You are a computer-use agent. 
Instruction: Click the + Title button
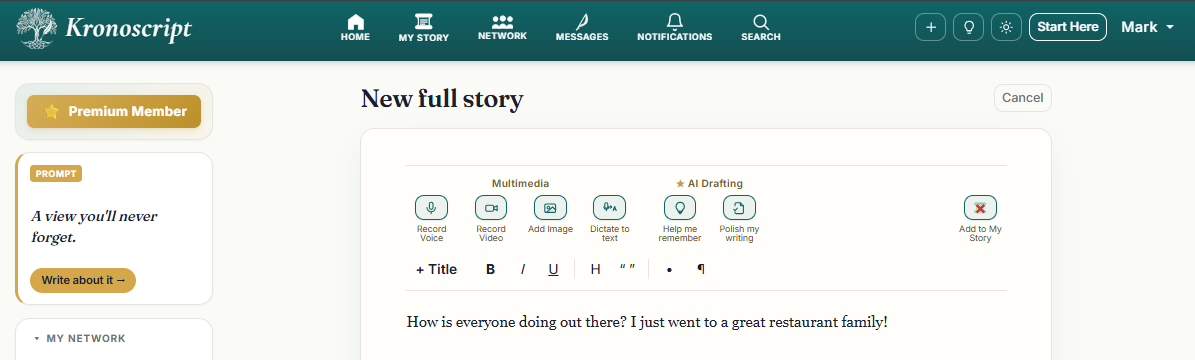click(437, 269)
